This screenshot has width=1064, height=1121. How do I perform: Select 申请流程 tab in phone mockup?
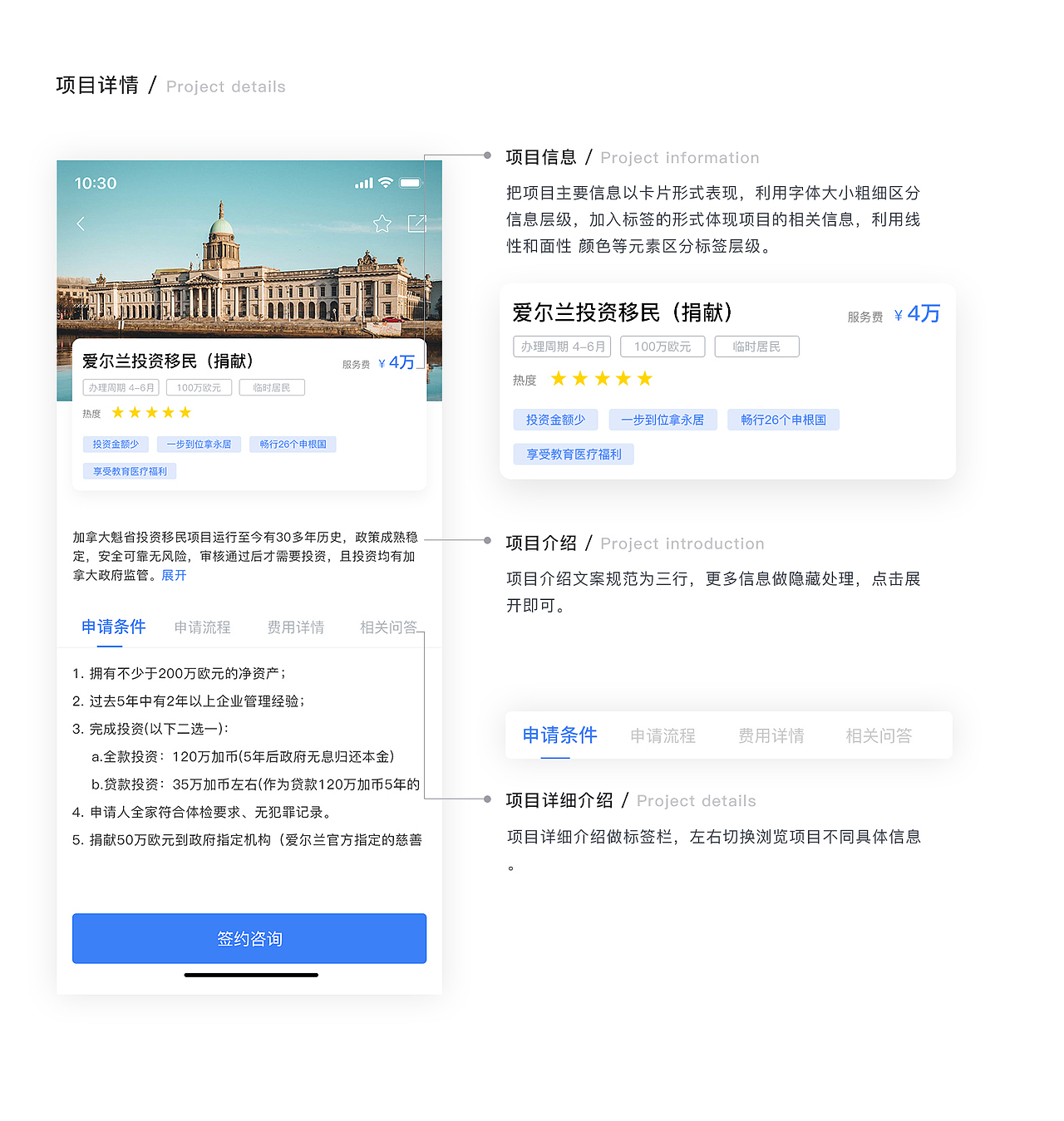[x=202, y=627]
